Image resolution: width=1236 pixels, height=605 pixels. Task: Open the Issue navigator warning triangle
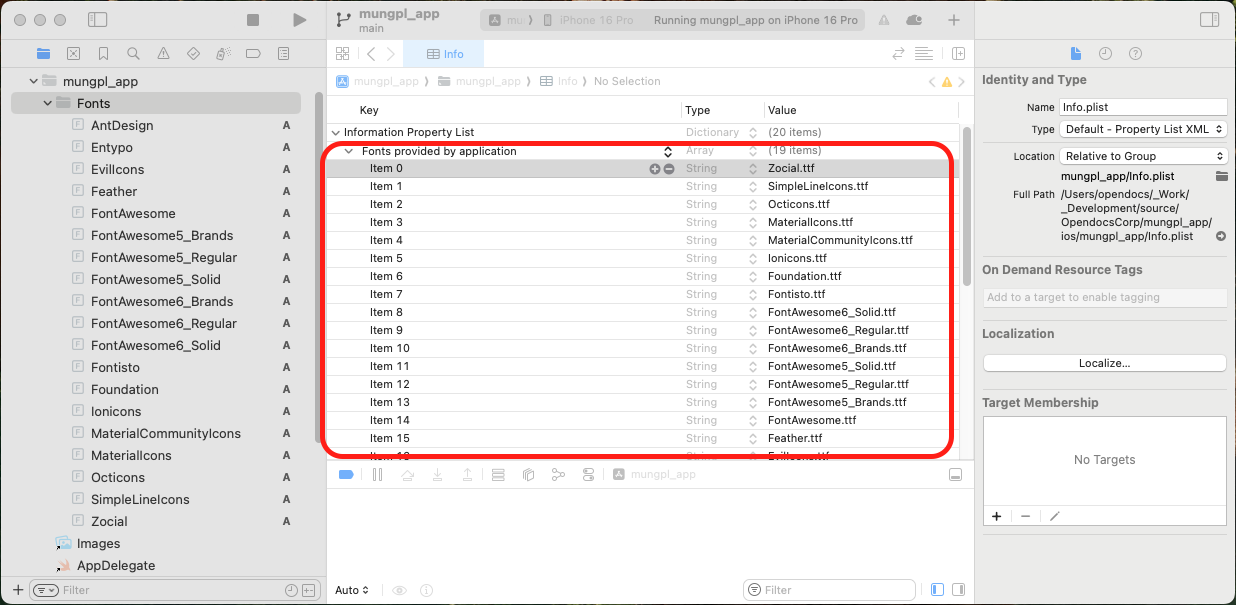[x=163, y=54]
